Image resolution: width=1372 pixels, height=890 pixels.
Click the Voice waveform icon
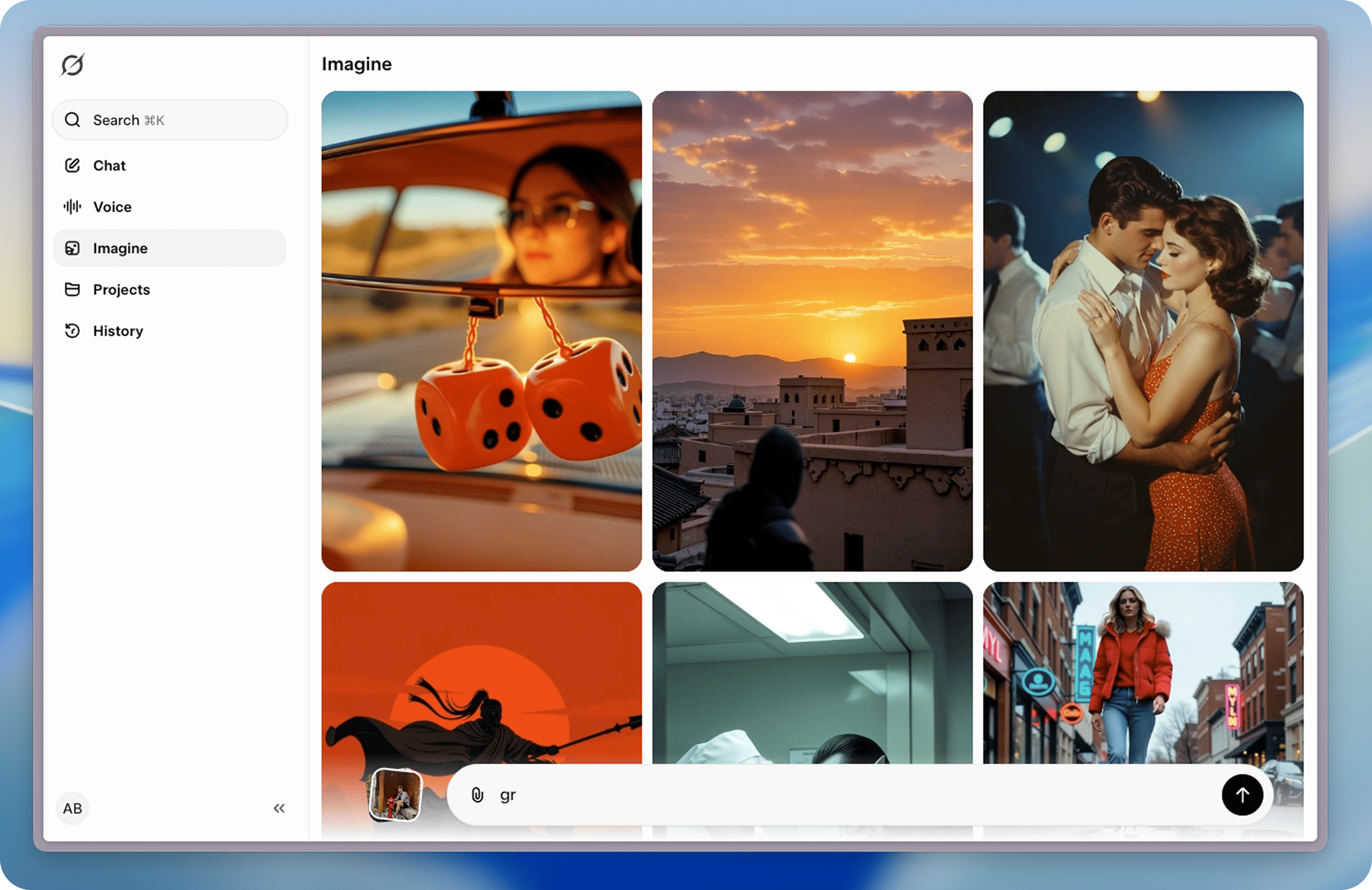point(72,206)
